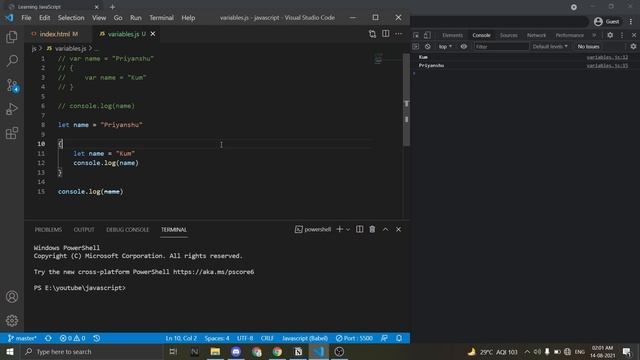The image size is (640, 360).
Task: Add a new terminal with plus icon
Action: tap(339, 229)
